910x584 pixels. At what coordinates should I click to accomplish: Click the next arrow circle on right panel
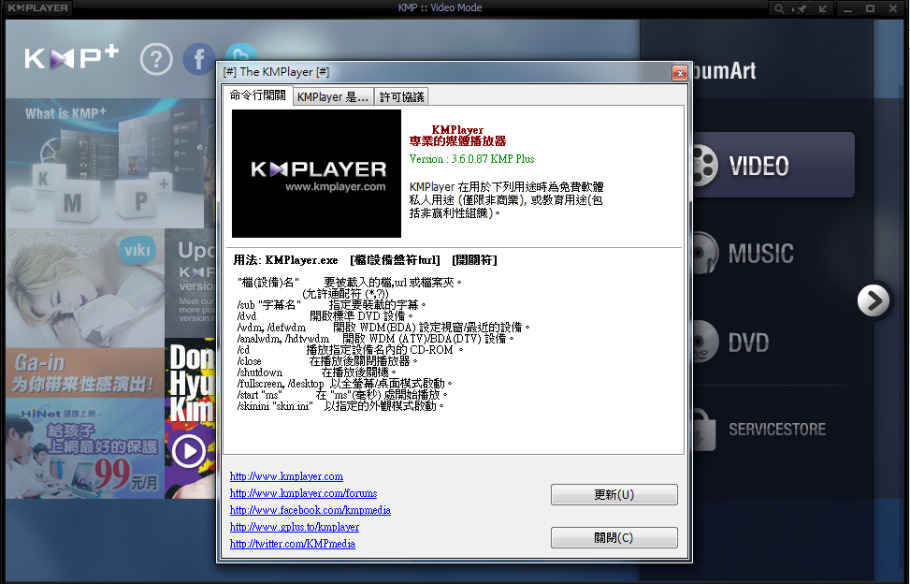click(x=873, y=301)
